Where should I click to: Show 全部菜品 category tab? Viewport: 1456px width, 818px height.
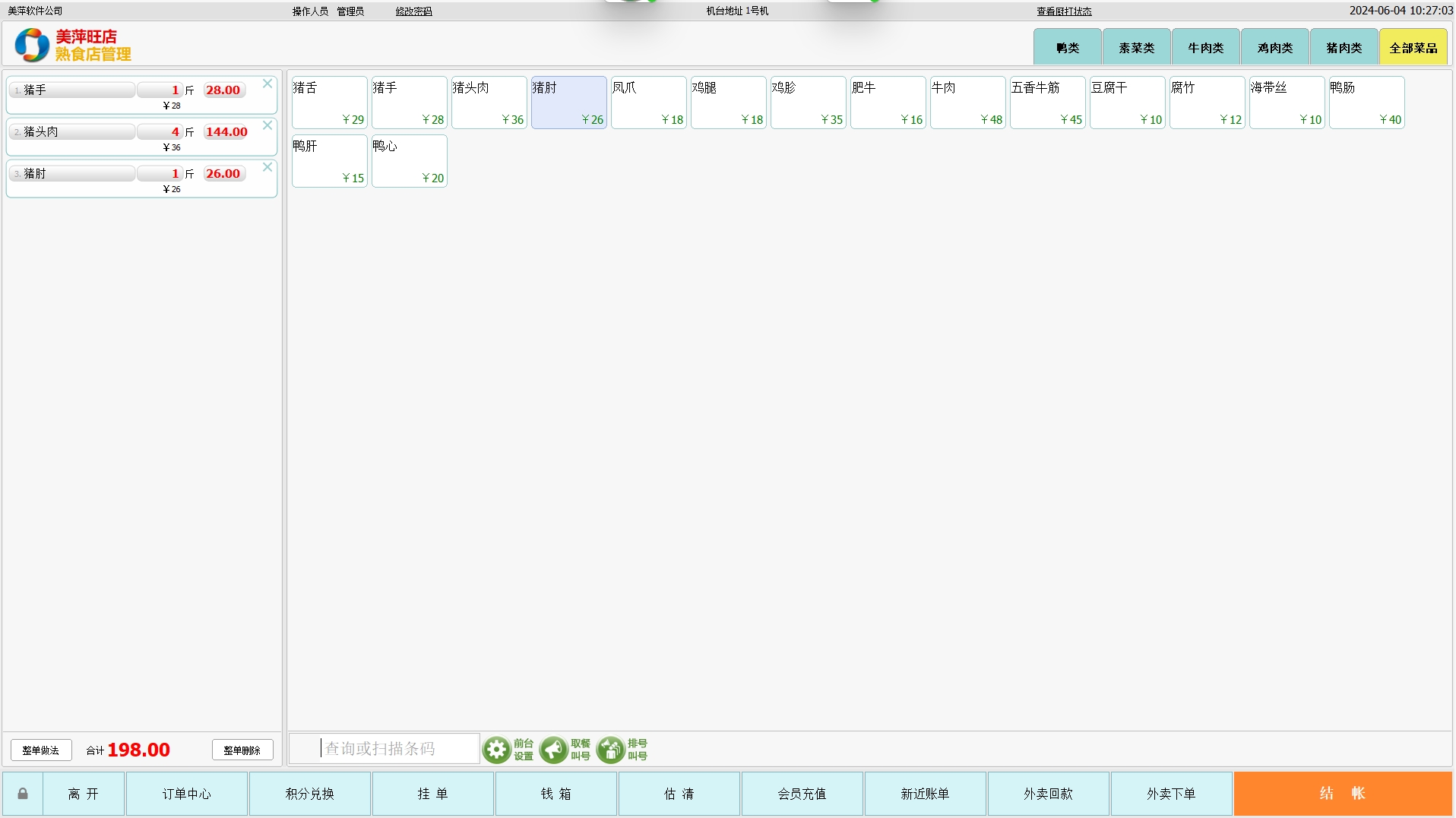(x=1413, y=48)
